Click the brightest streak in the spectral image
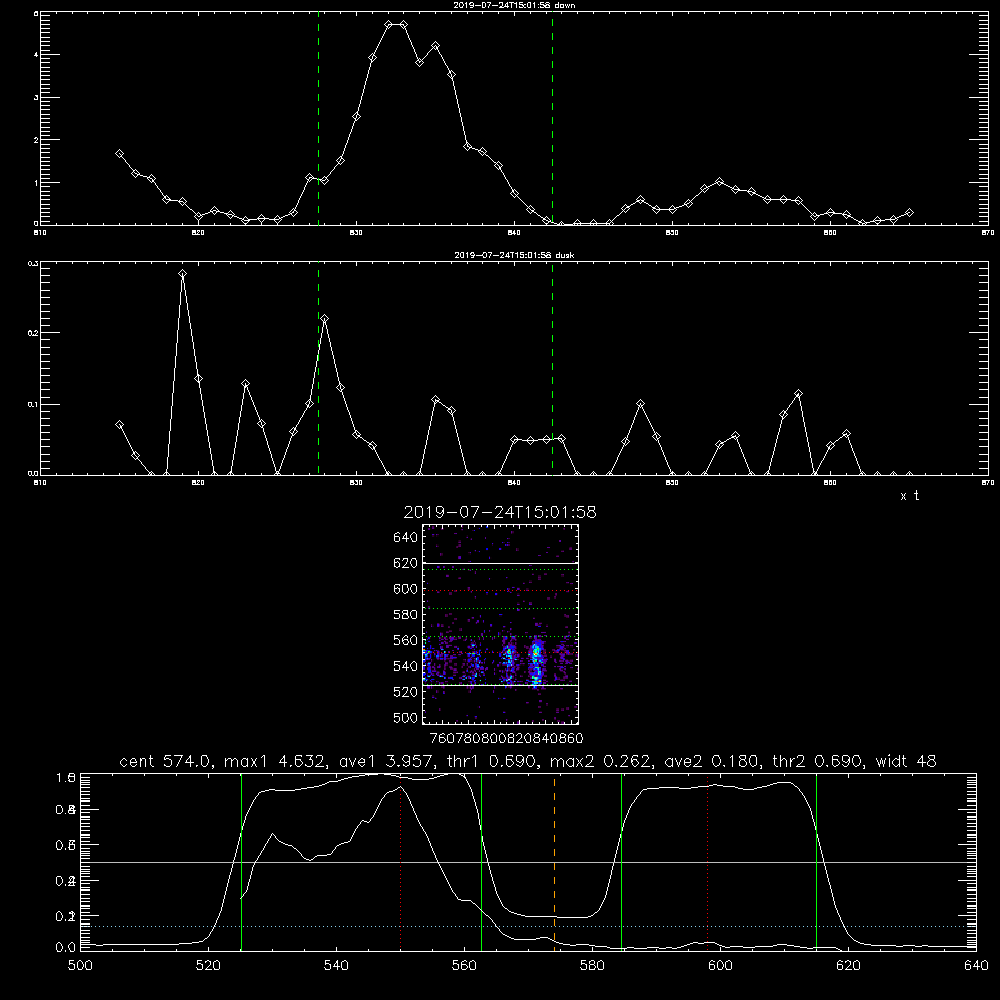The image size is (1000, 1000). click(x=536, y=663)
